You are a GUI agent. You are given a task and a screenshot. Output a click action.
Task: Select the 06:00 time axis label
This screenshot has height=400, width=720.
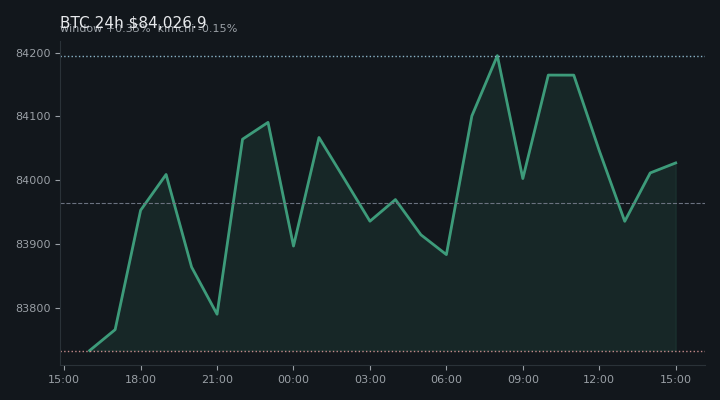pyautogui.click(x=446, y=379)
